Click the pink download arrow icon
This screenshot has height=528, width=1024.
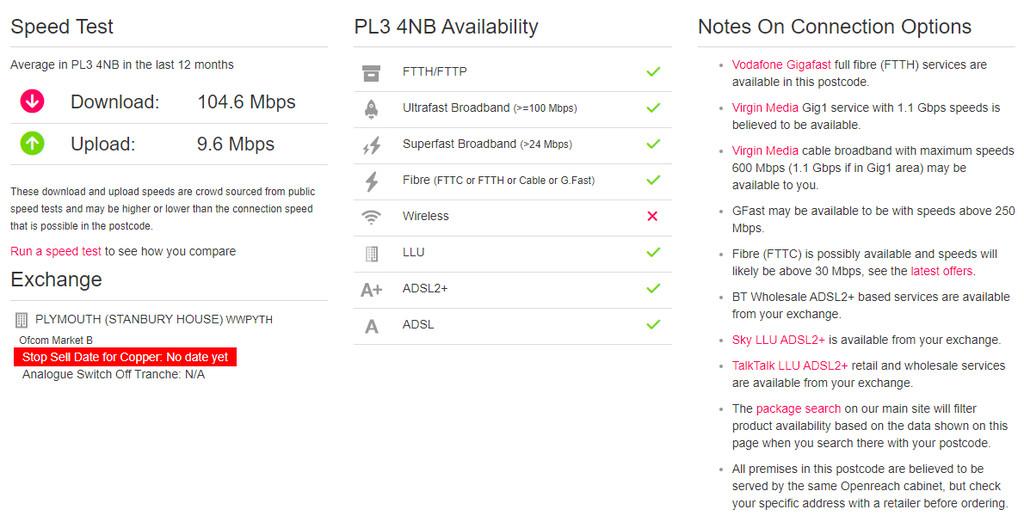tap(32, 101)
